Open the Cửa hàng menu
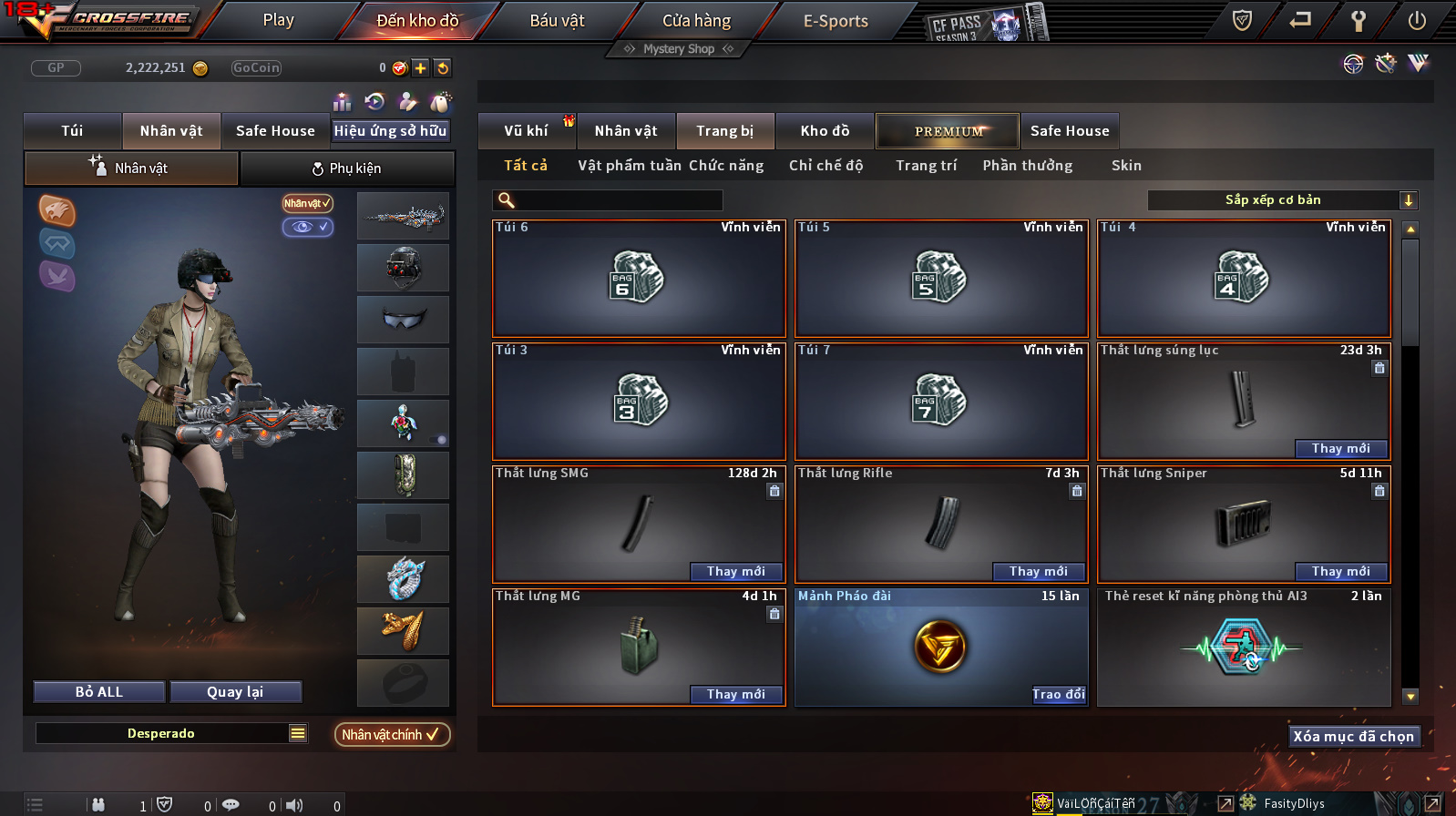 pyautogui.click(x=696, y=20)
